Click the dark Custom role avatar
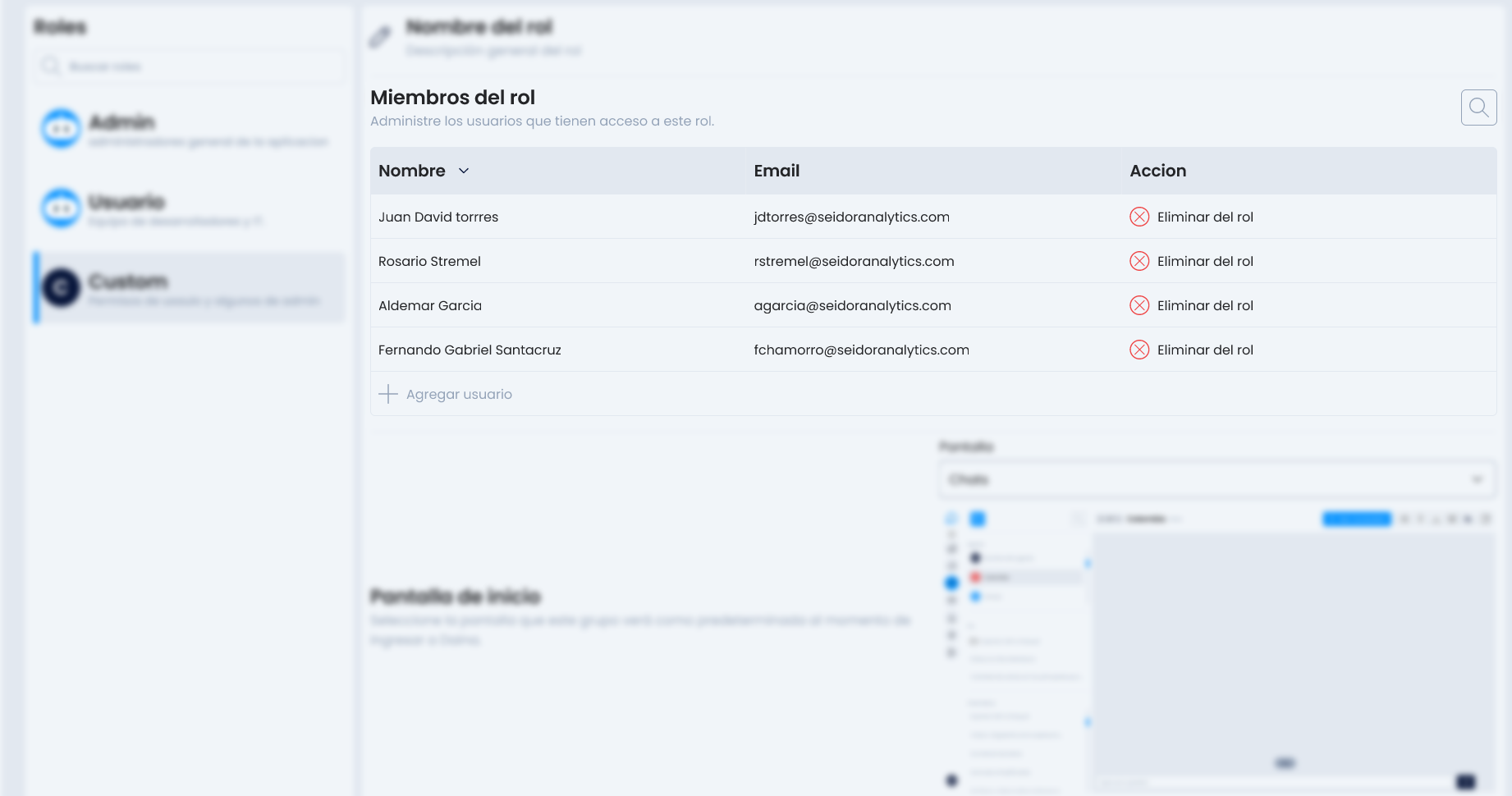 tap(62, 288)
